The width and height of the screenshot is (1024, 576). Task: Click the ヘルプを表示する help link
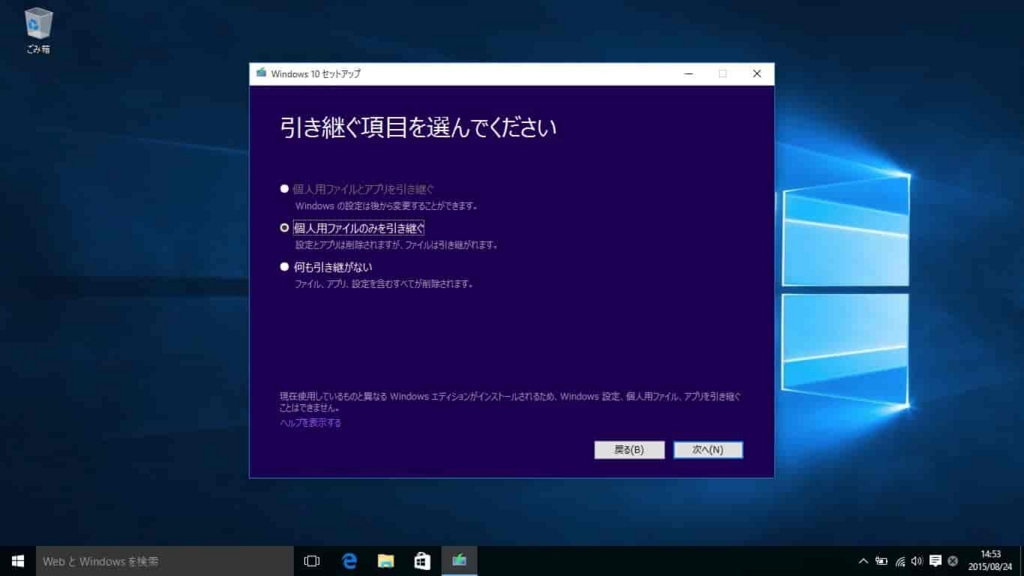pos(310,423)
